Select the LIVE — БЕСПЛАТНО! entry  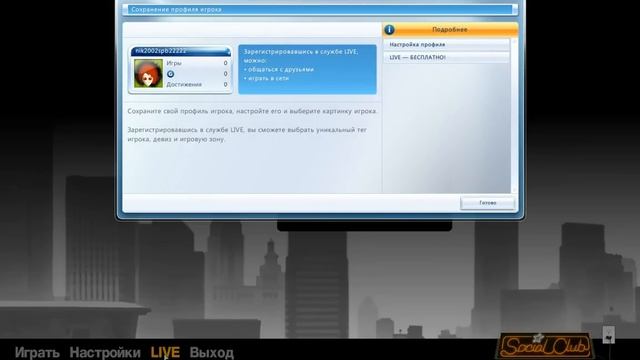pos(446,58)
